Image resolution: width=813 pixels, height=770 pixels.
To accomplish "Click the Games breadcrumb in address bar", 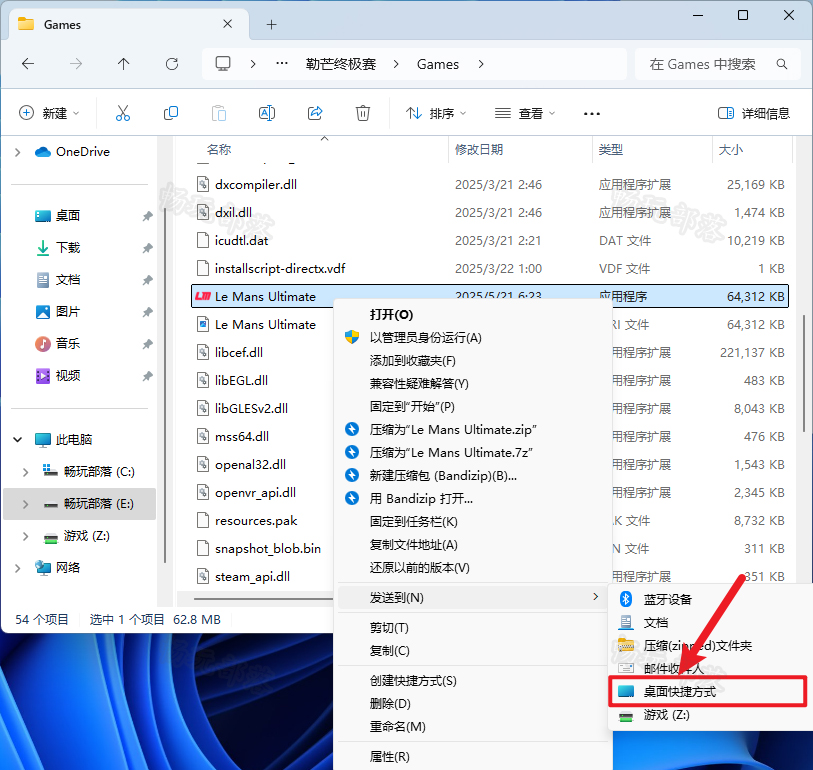I will (x=438, y=64).
